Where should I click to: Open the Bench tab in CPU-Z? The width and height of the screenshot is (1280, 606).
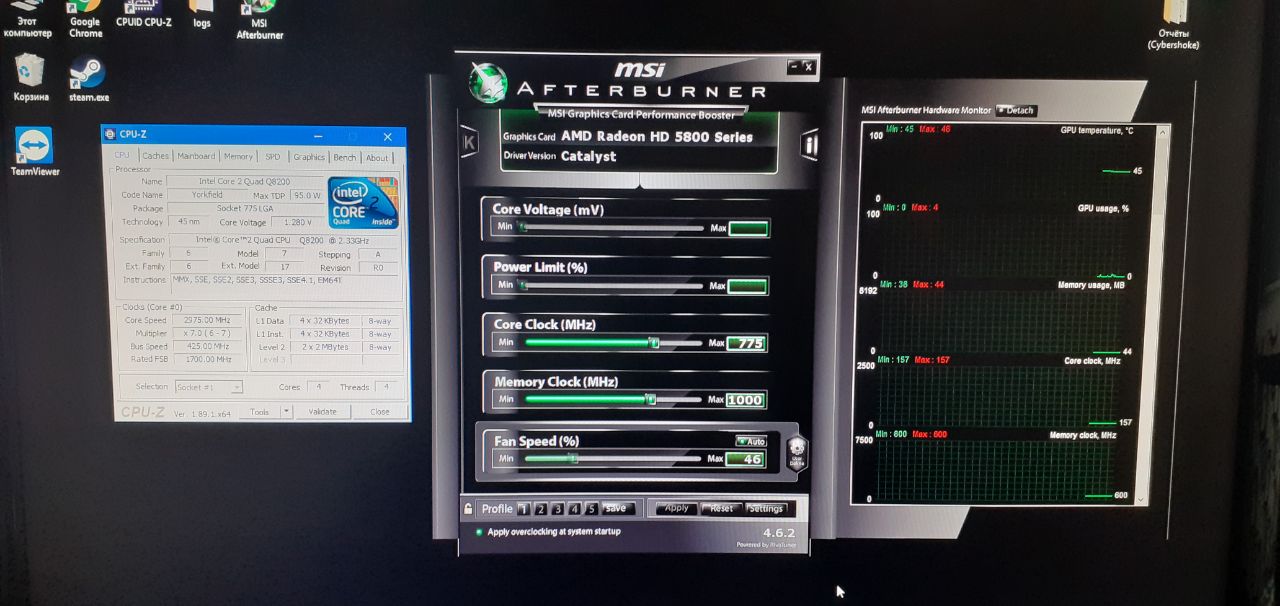(x=344, y=156)
